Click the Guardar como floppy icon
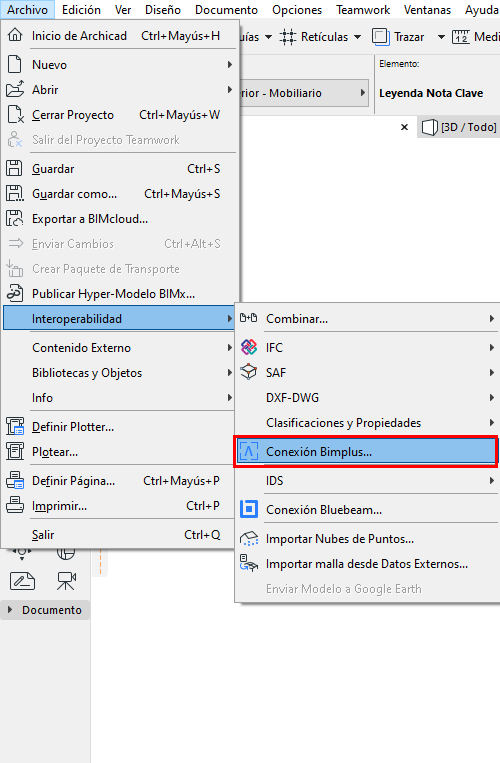 [x=15, y=194]
